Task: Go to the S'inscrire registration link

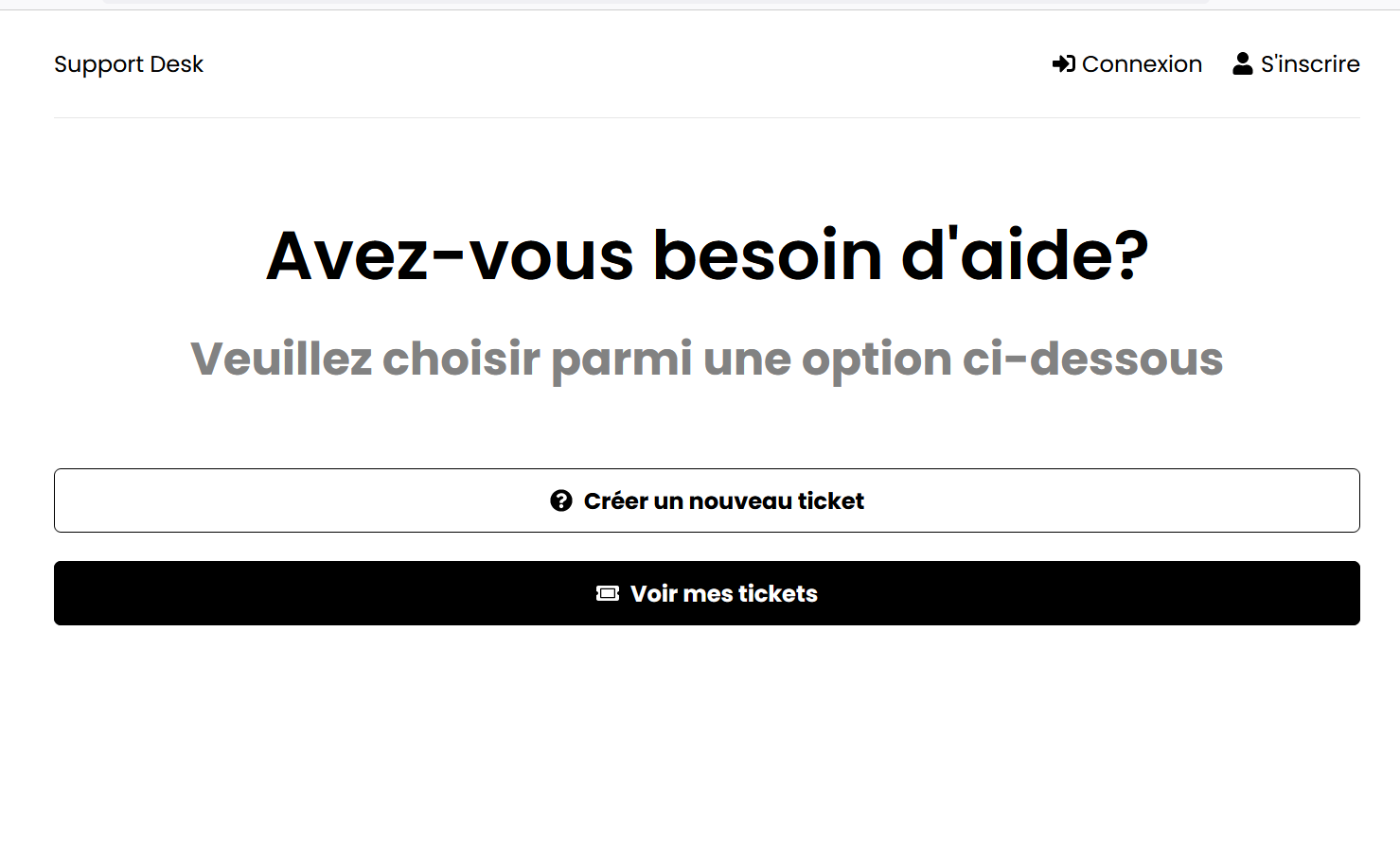Action: click(1296, 63)
